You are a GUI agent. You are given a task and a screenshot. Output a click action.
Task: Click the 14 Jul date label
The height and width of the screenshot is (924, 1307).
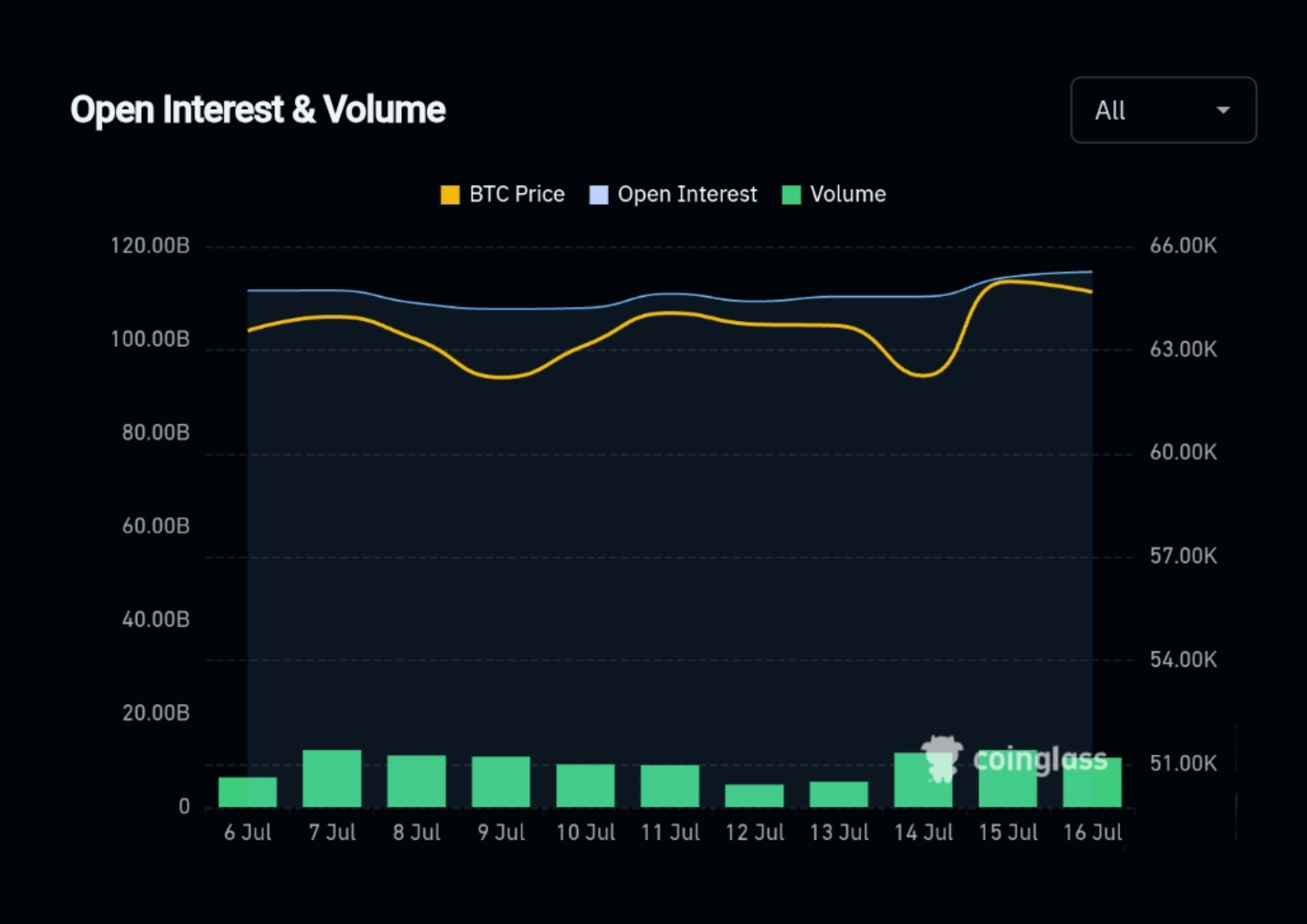(x=923, y=833)
